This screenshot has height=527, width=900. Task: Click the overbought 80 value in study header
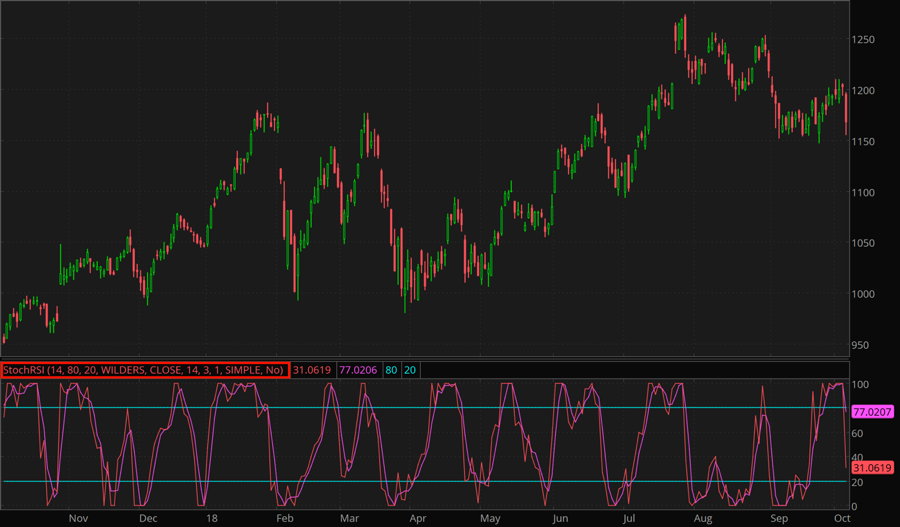point(391,370)
